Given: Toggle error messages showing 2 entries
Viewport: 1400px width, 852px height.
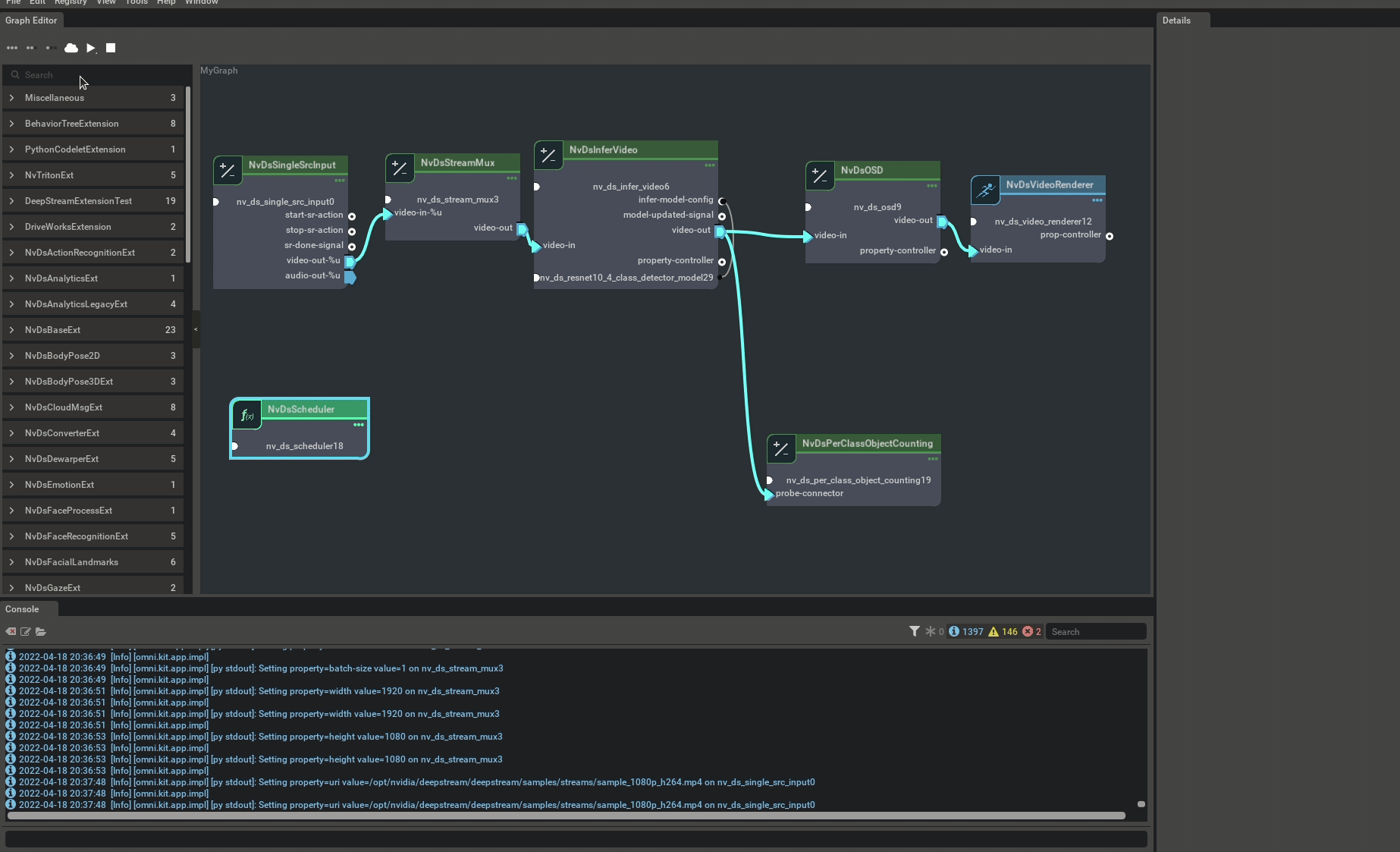Looking at the screenshot, I should [1032, 631].
